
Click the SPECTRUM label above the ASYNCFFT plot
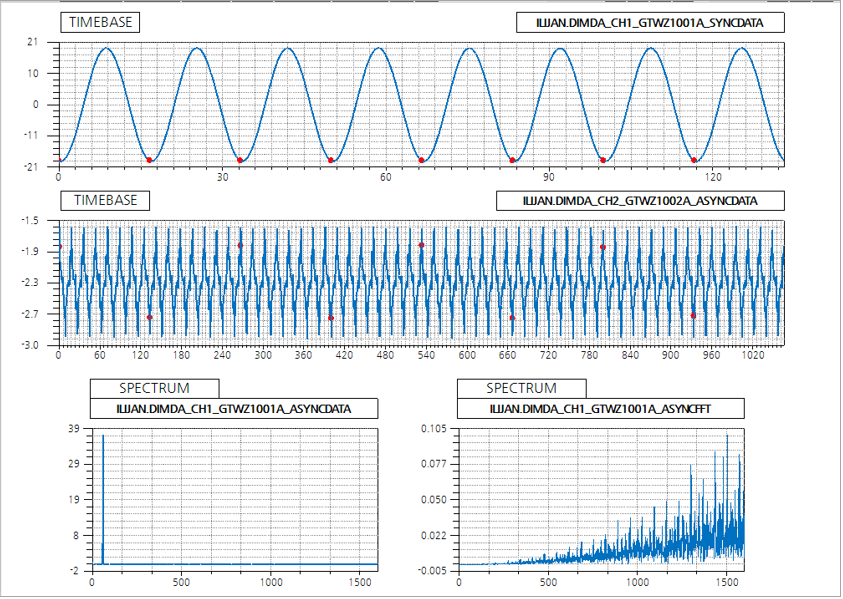521,388
